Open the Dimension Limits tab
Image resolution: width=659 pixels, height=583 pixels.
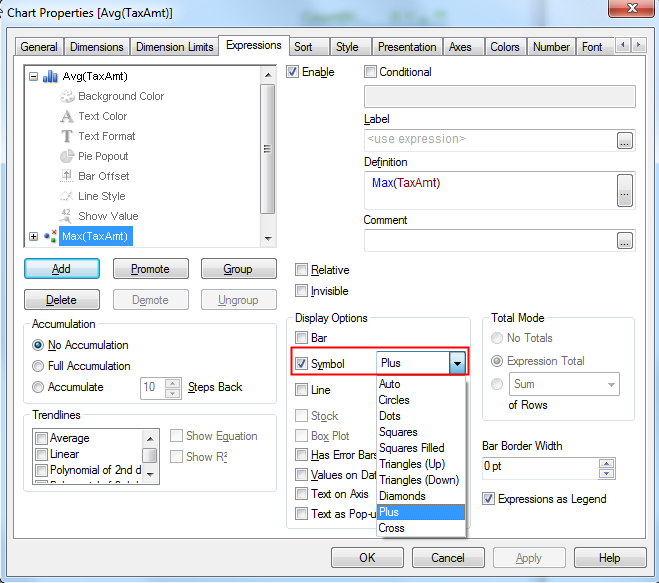[174, 47]
